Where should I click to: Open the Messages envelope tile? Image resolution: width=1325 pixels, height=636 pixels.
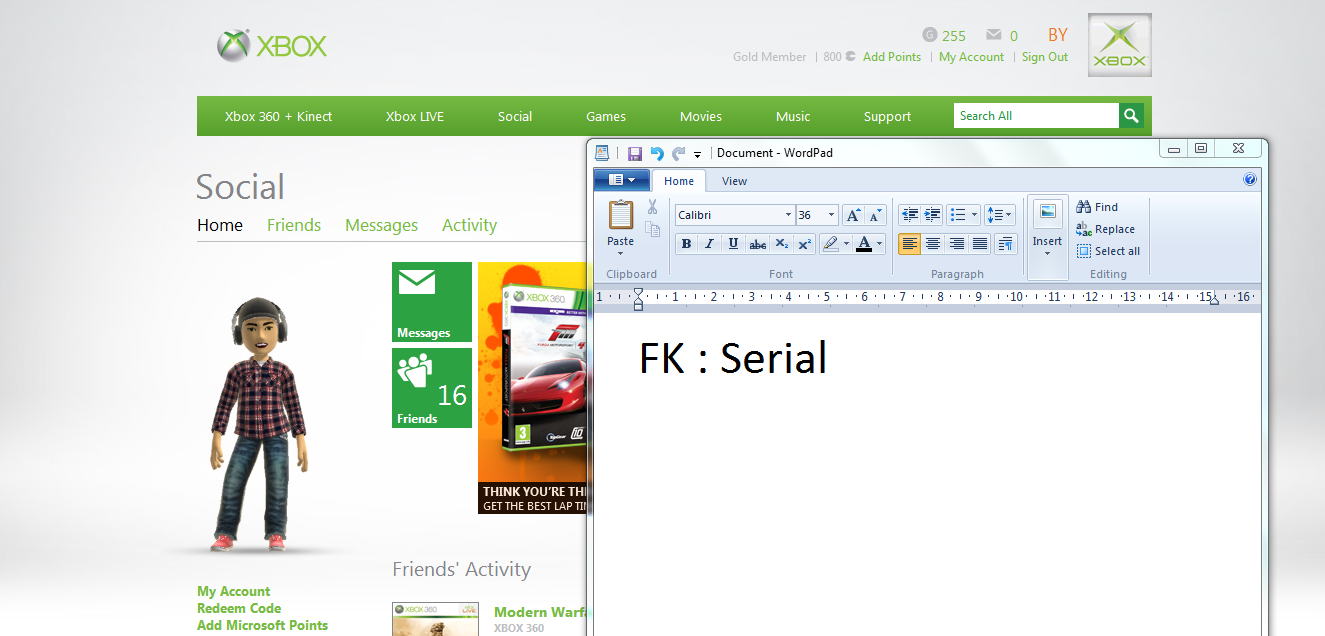click(x=432, y=302)
